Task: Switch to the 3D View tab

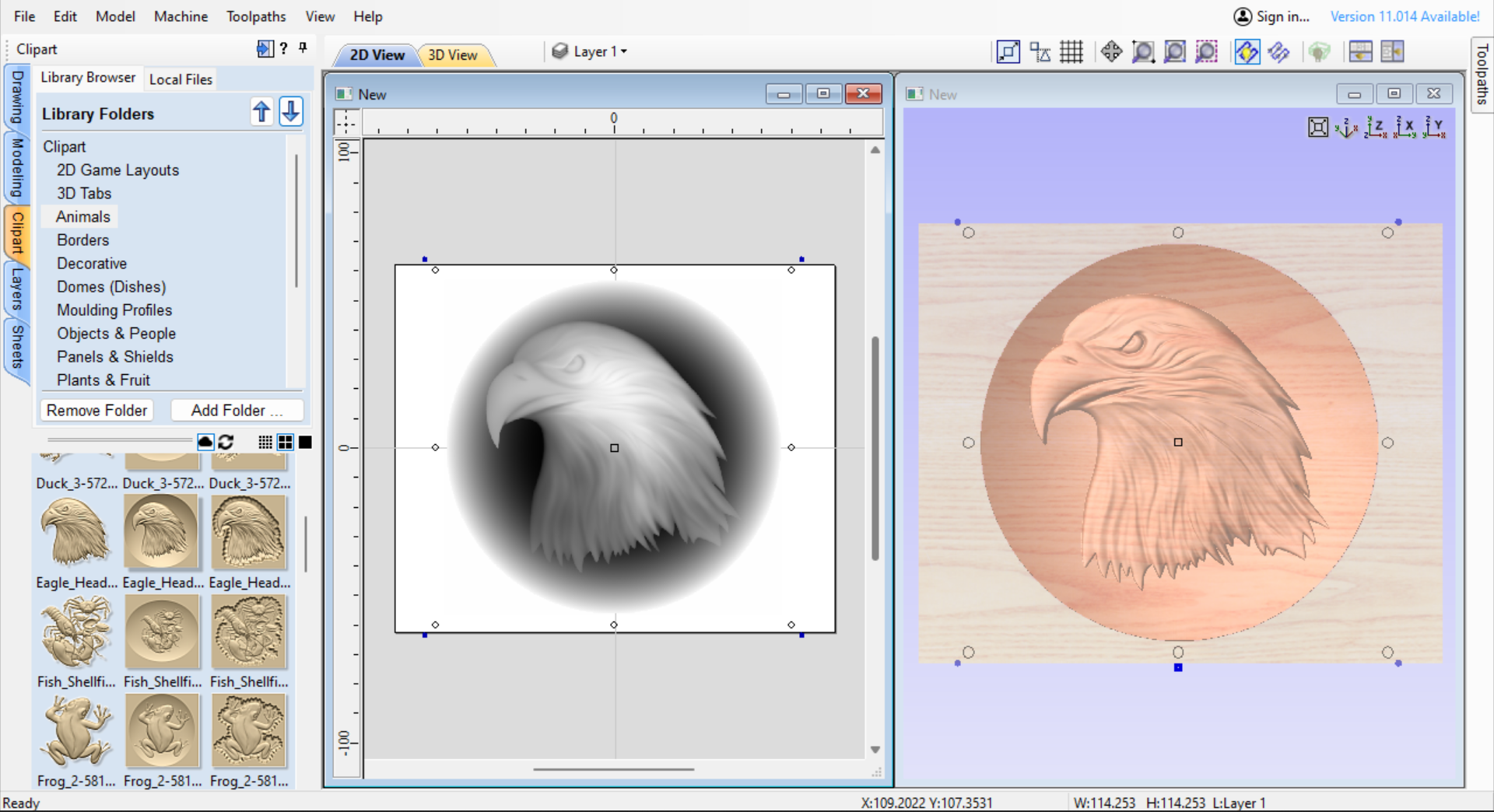Action: [454, 54]
